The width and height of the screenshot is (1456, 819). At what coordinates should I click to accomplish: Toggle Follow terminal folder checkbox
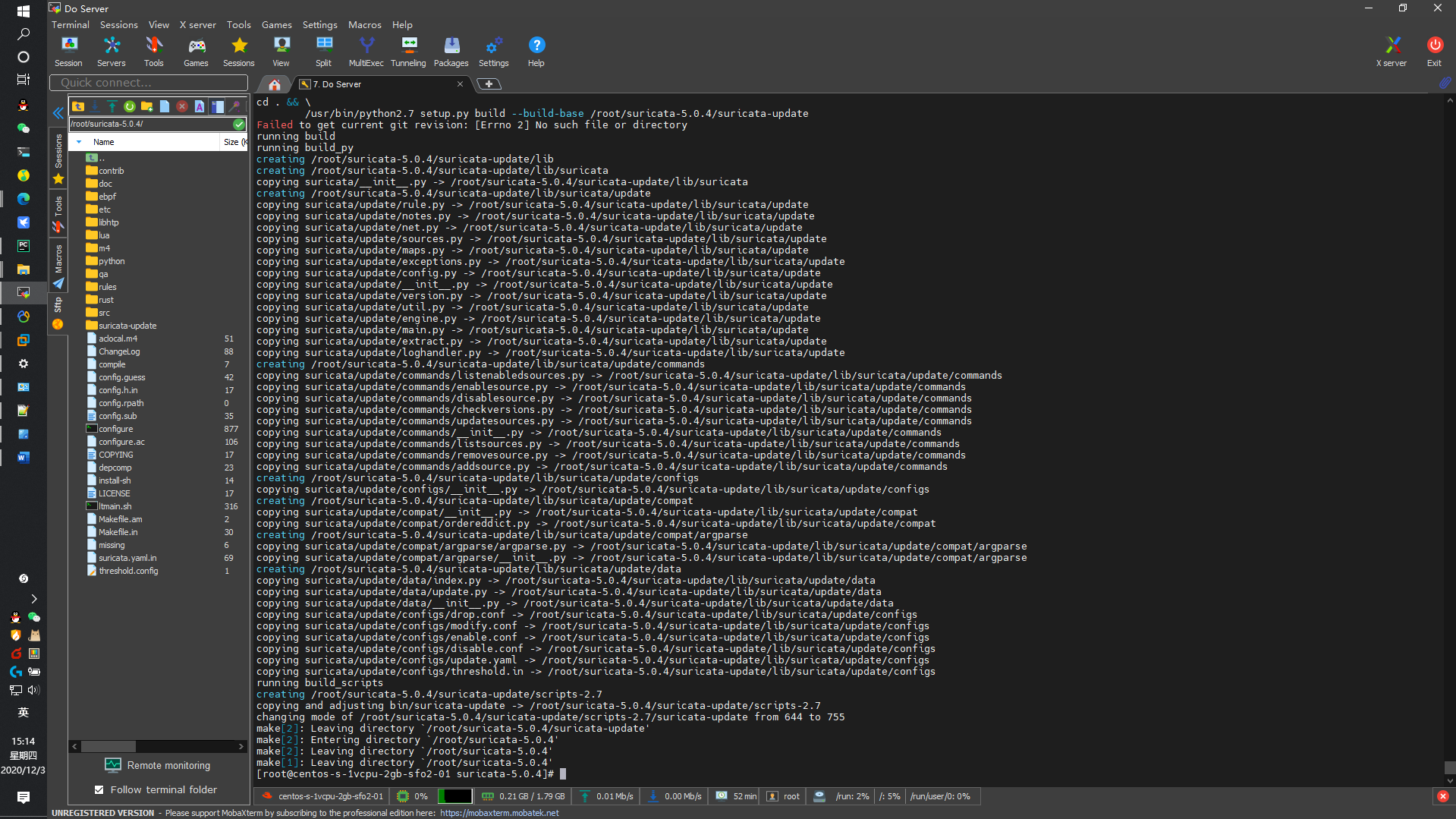(99, 789)
